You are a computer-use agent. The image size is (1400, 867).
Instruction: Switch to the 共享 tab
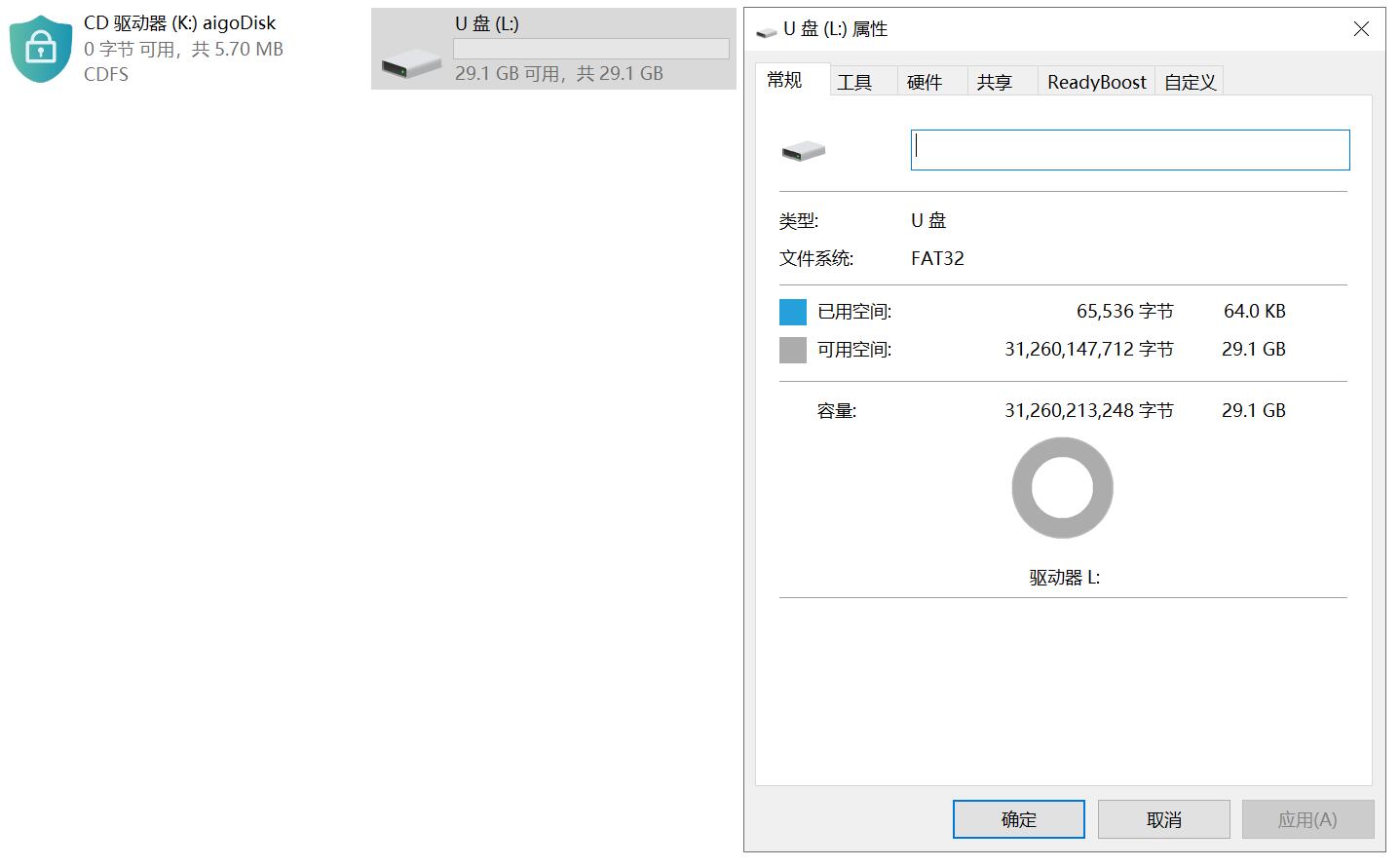(x=998, y=82)
